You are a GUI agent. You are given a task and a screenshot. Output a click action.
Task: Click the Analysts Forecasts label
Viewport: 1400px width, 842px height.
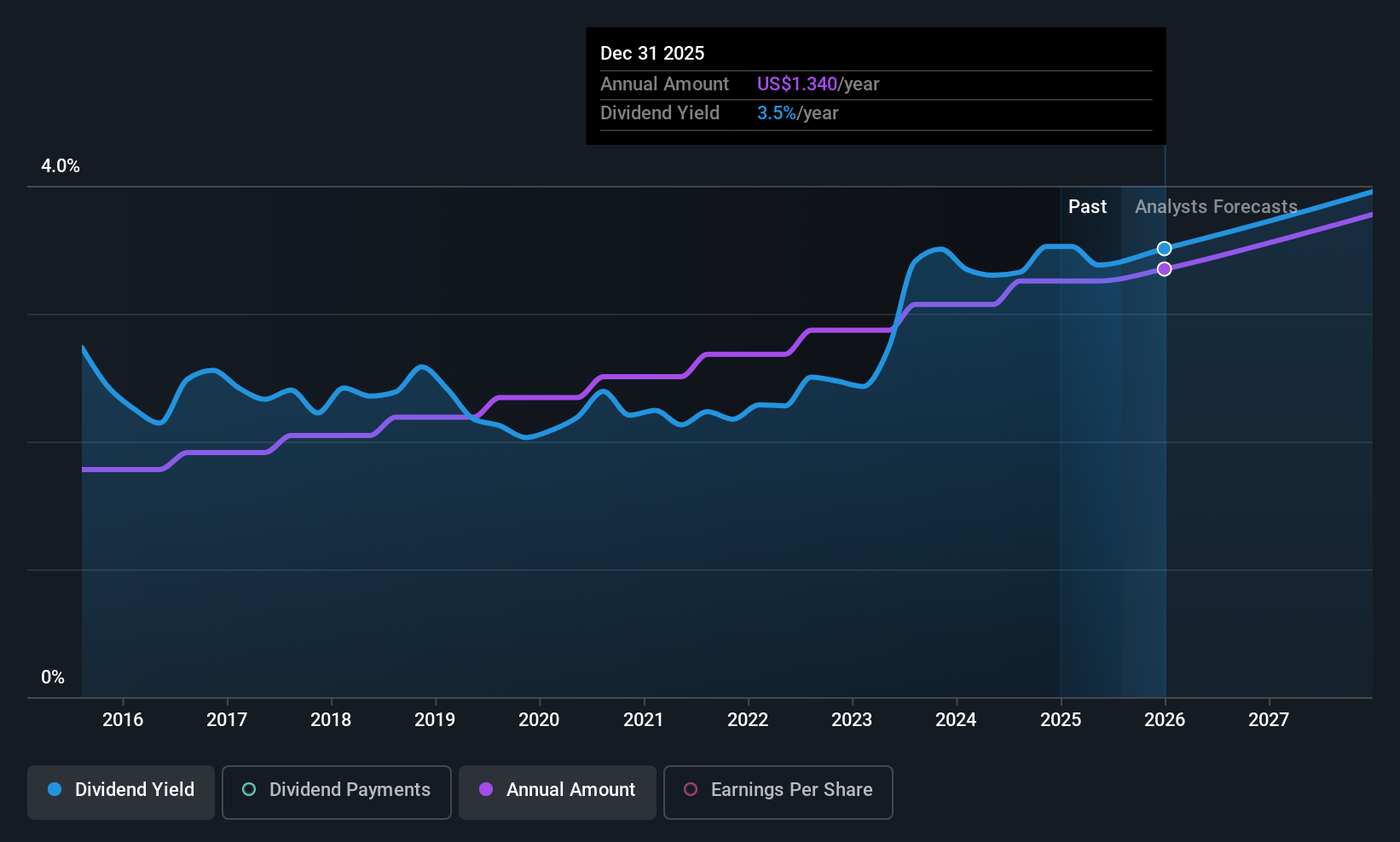(x=1216, y=206)
